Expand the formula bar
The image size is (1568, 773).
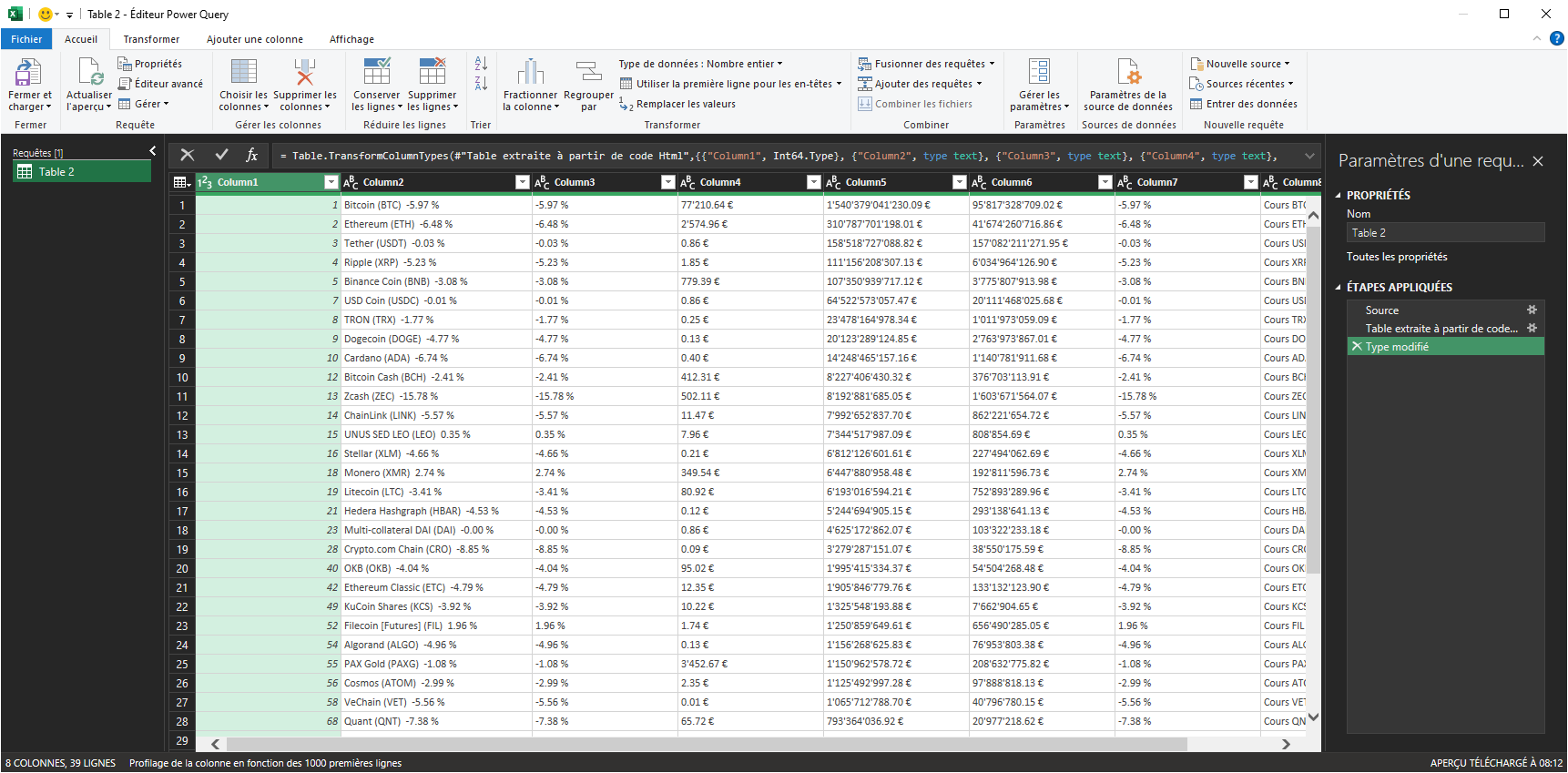(x=1309, y=156)
